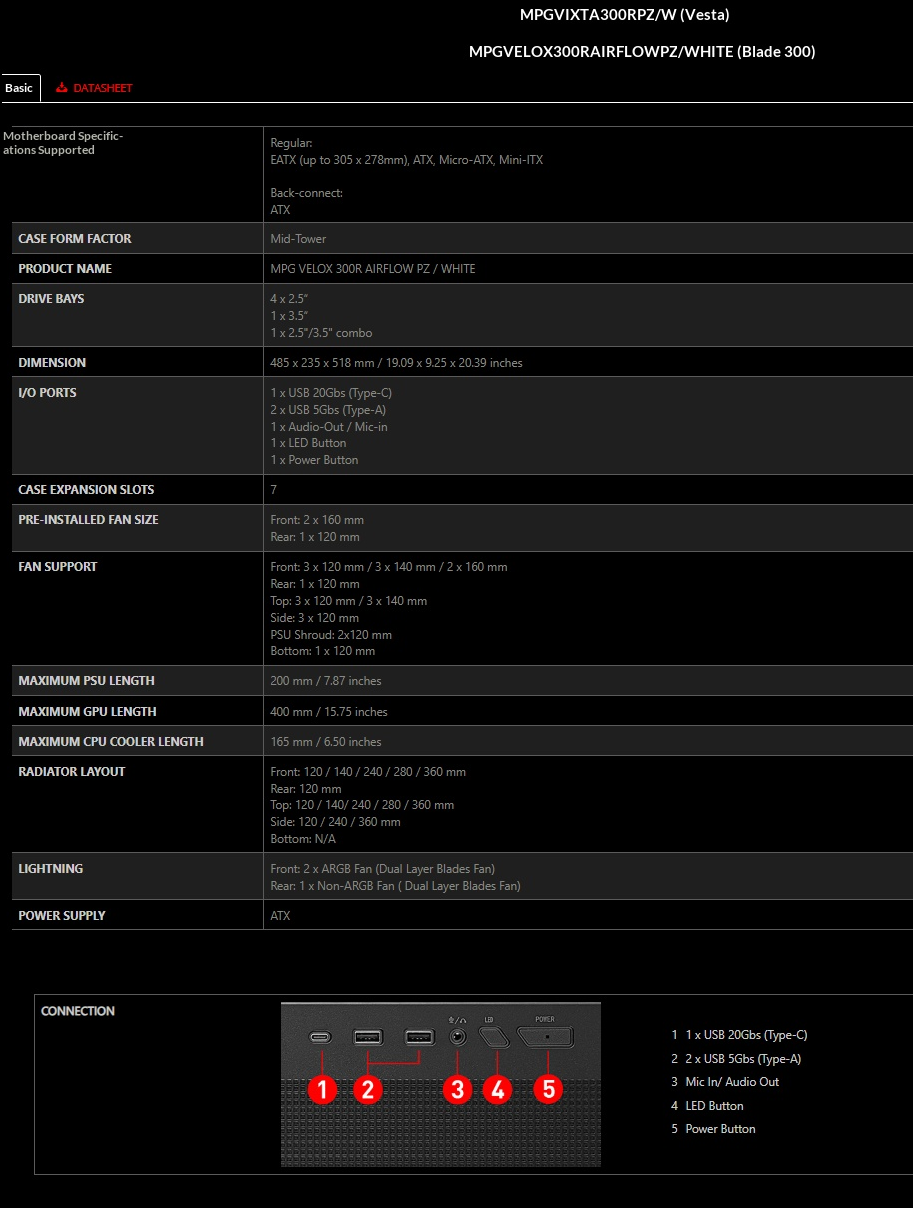The height and width of the screenshot is (1208, 913).
Task: Click the red datasheet download icon
Action: coord(62,88)
